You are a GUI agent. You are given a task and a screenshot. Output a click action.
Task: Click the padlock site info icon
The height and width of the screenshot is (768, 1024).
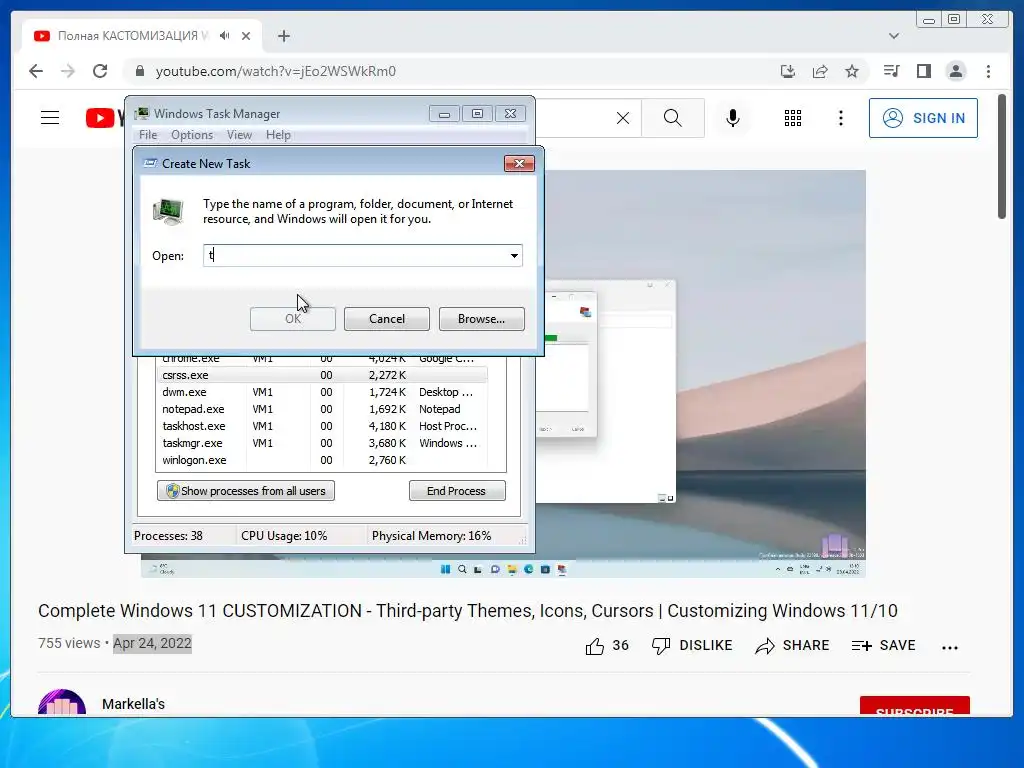(140, 71)
